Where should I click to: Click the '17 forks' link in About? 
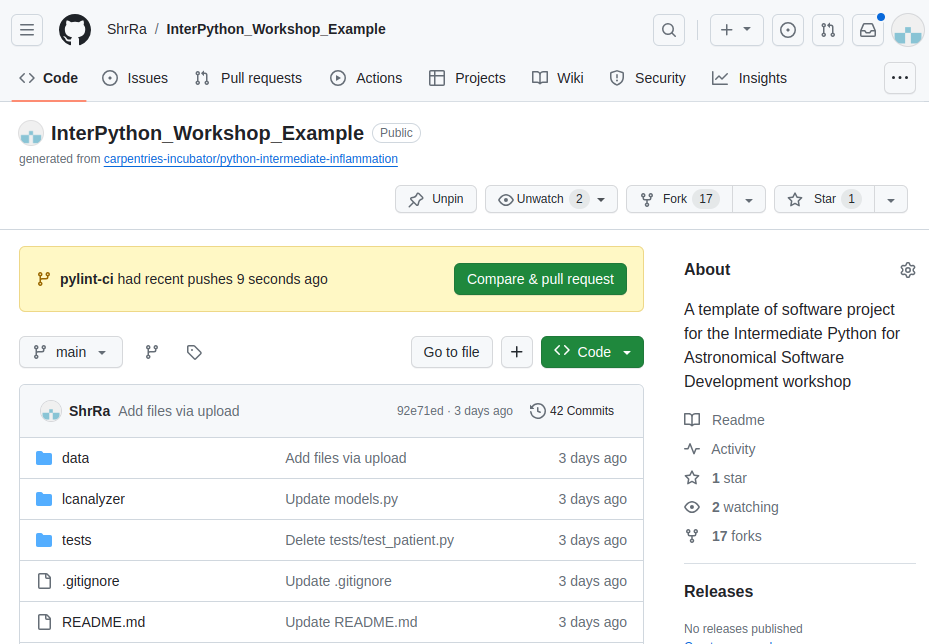[x=736, y=536]
